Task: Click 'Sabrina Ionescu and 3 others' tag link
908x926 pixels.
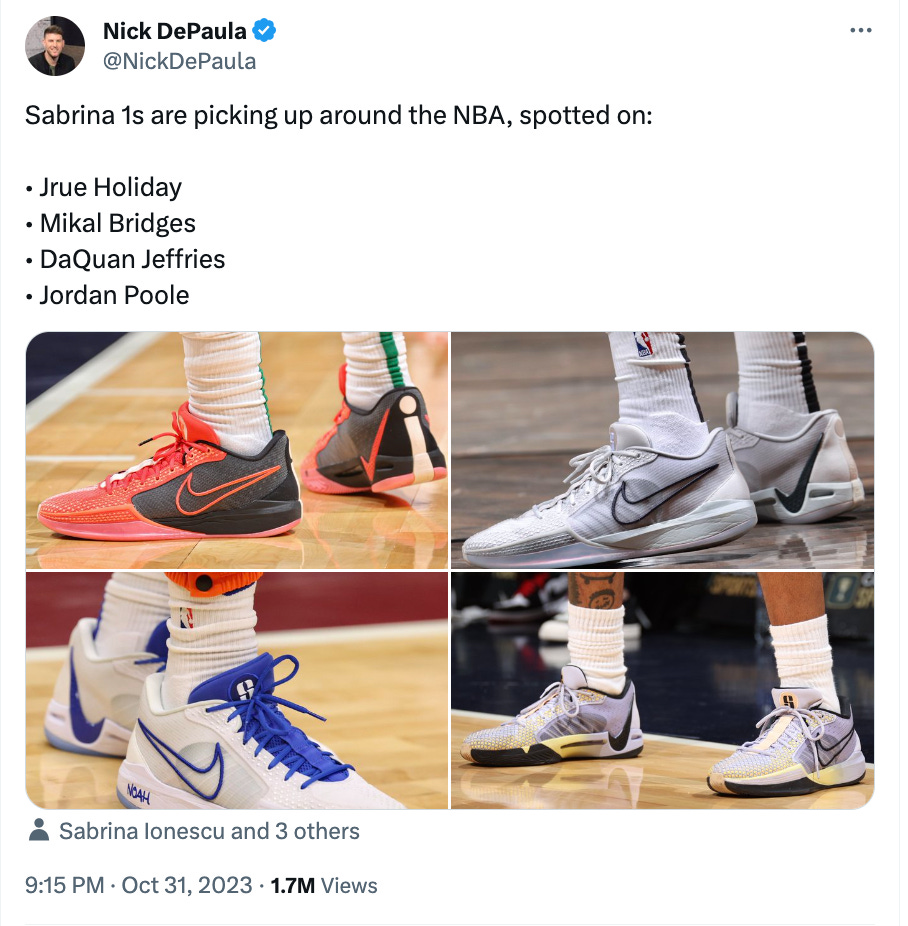Action: (x=209, y=831)
